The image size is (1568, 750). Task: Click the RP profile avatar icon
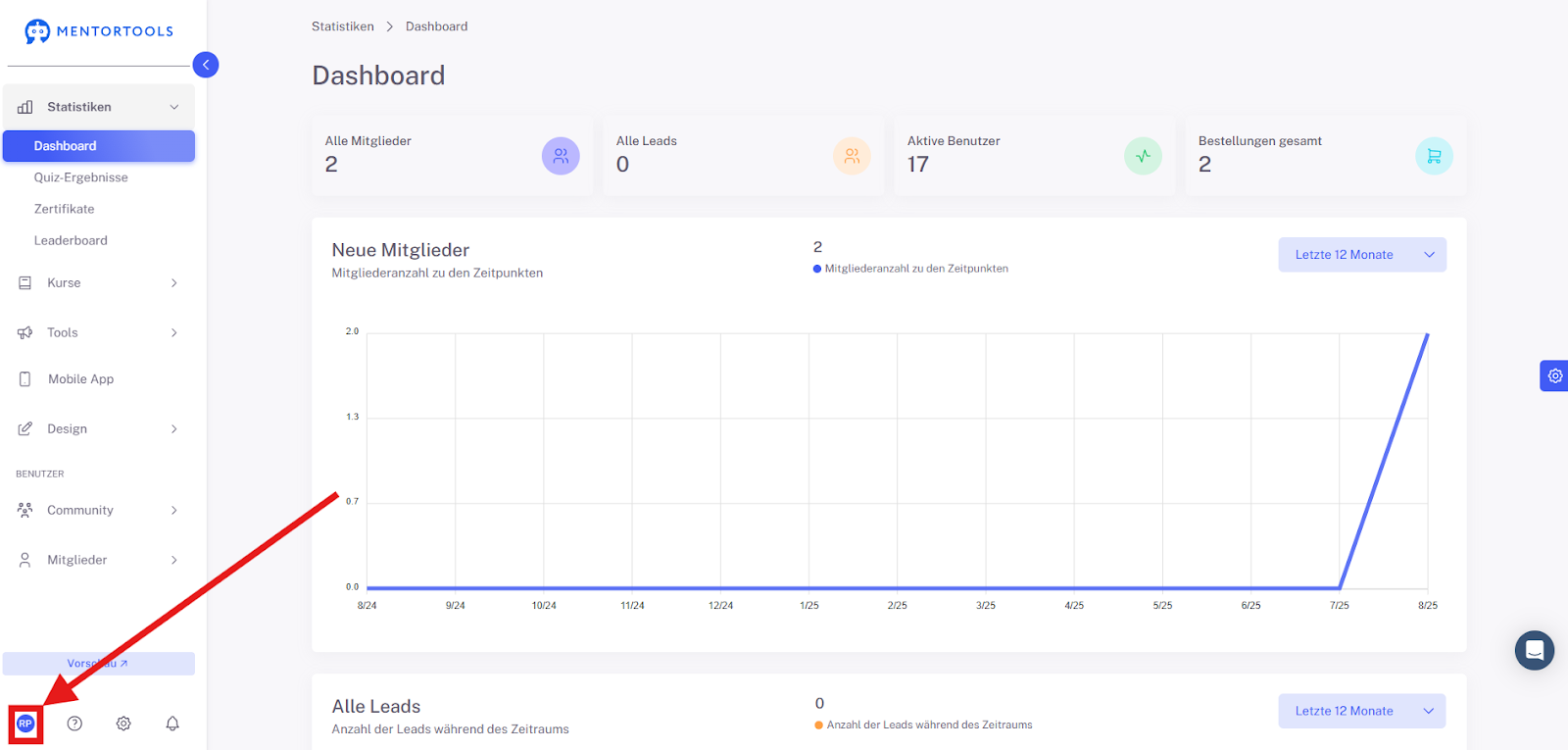point(25,724)
